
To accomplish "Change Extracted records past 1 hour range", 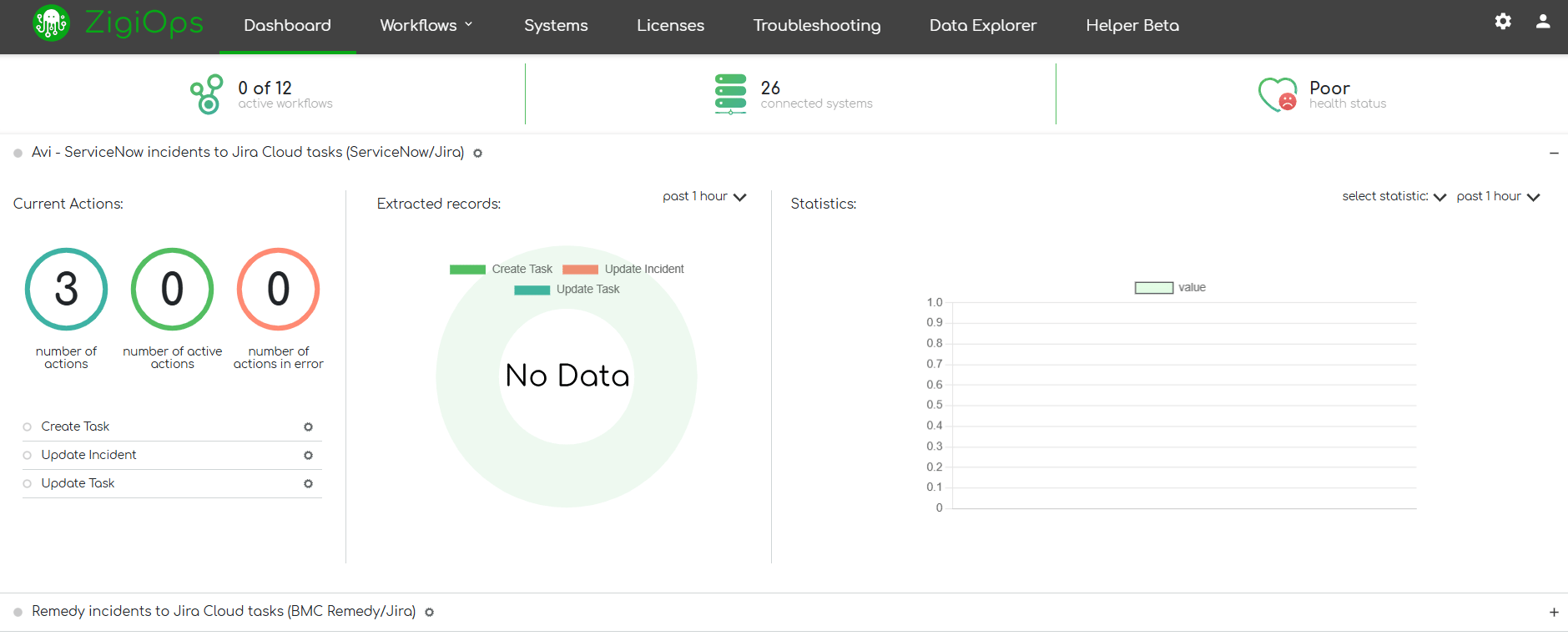I will 704,197.
